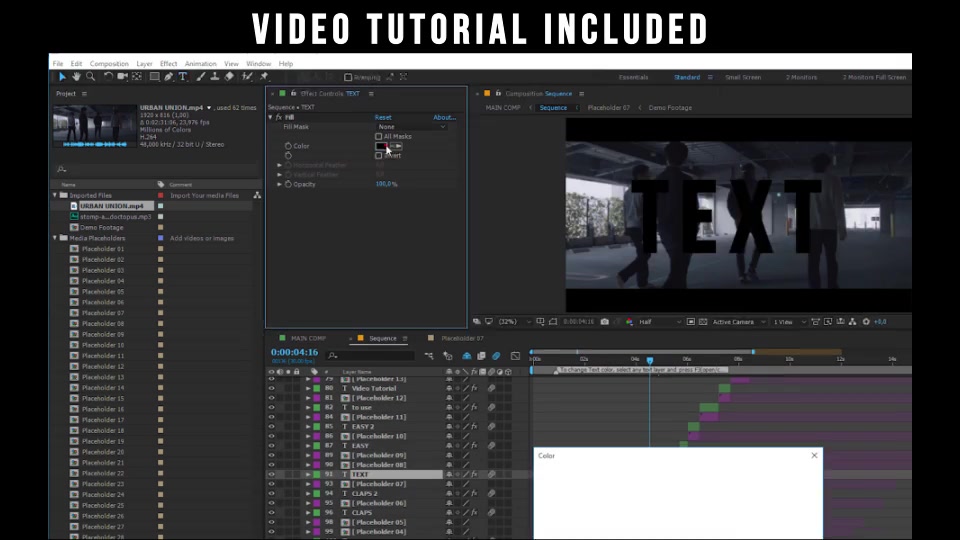Viewport: 960px width, 540px height.
Task: Select the Brush tool
Action: [x=201, y=77]
